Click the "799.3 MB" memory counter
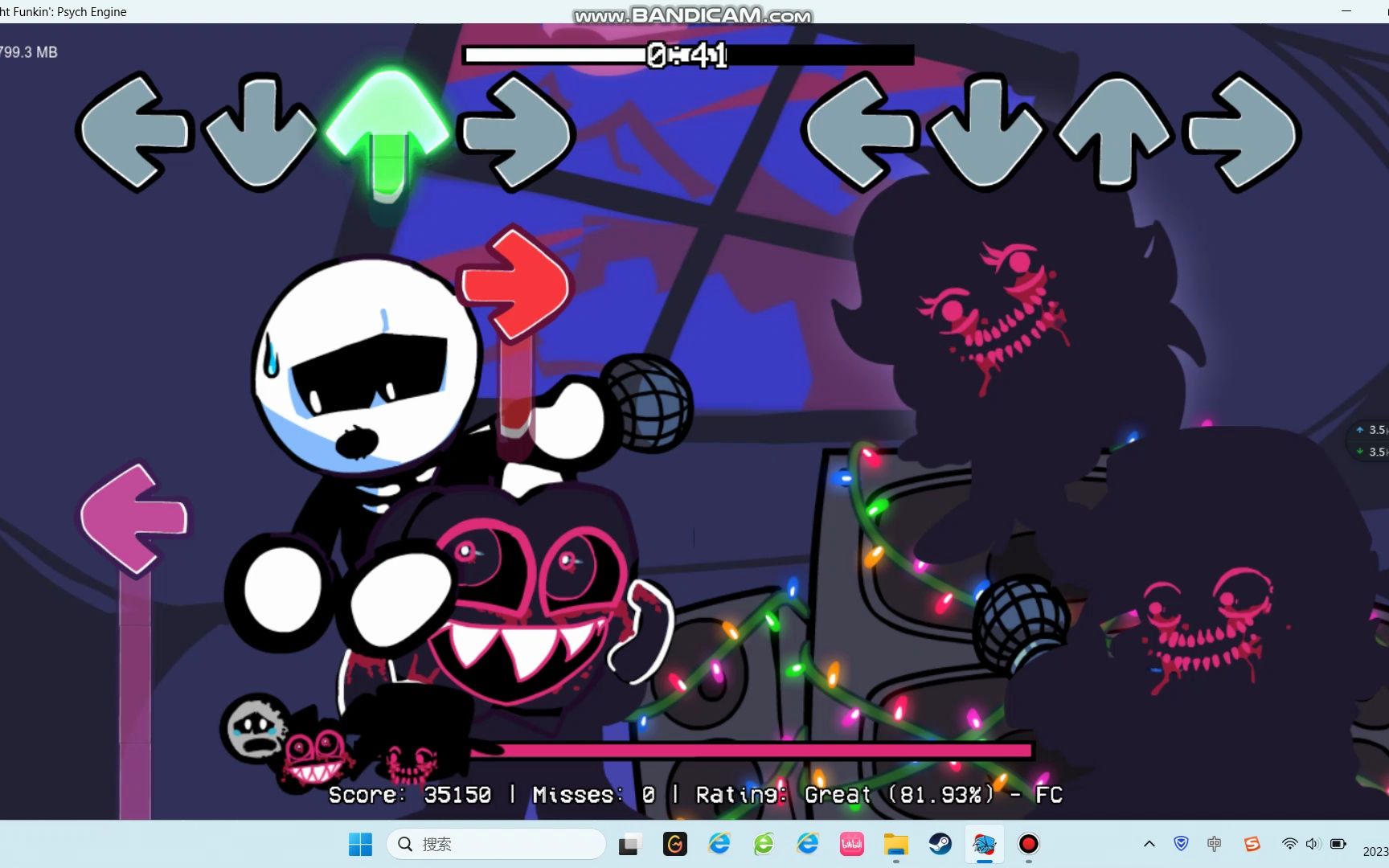Image resolution: width=1389 pixels, height=868 pixels. pyautogui.click(x=29, y=52)
